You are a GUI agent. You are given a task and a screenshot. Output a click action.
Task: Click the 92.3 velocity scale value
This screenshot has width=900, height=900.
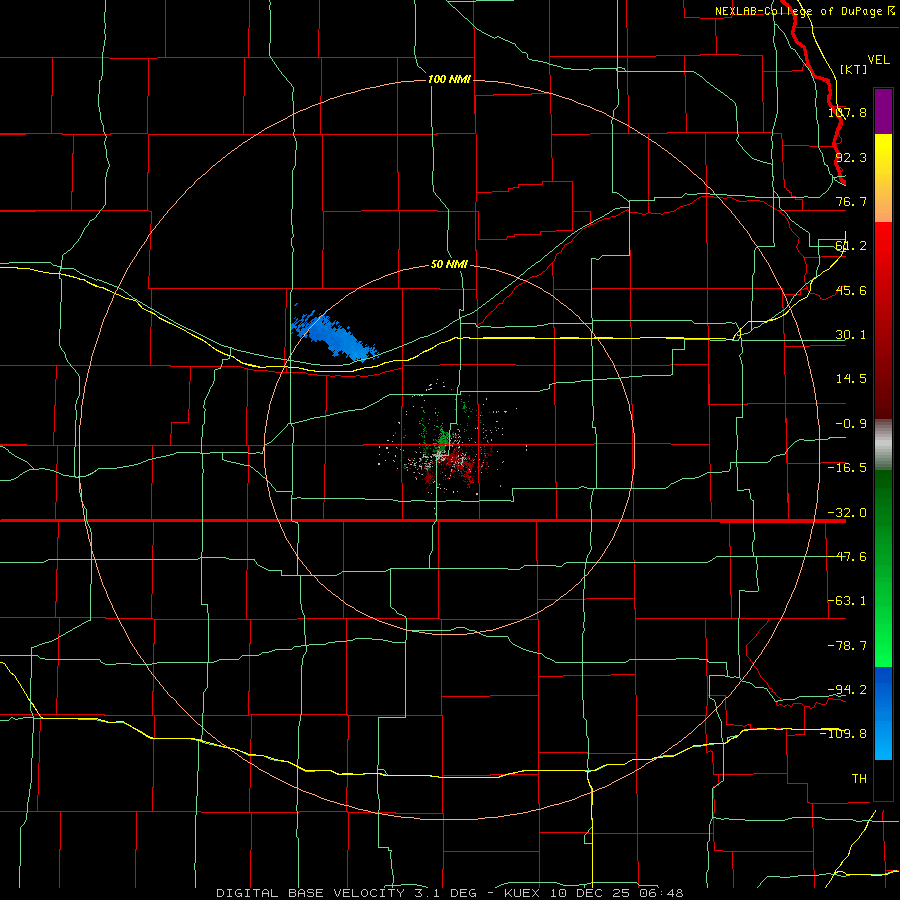[851, 157]
